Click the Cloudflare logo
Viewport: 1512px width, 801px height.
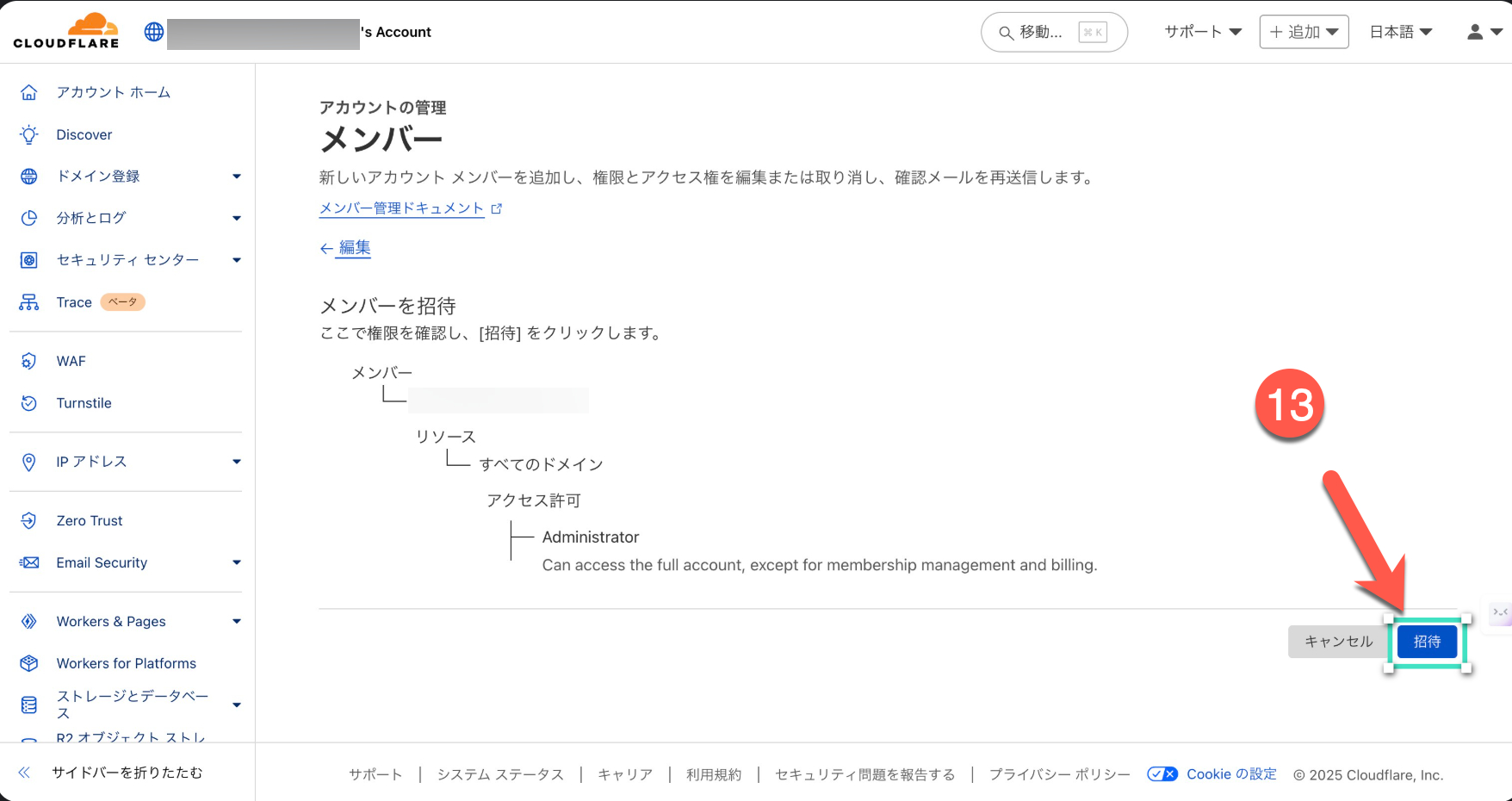pos(66,31)
